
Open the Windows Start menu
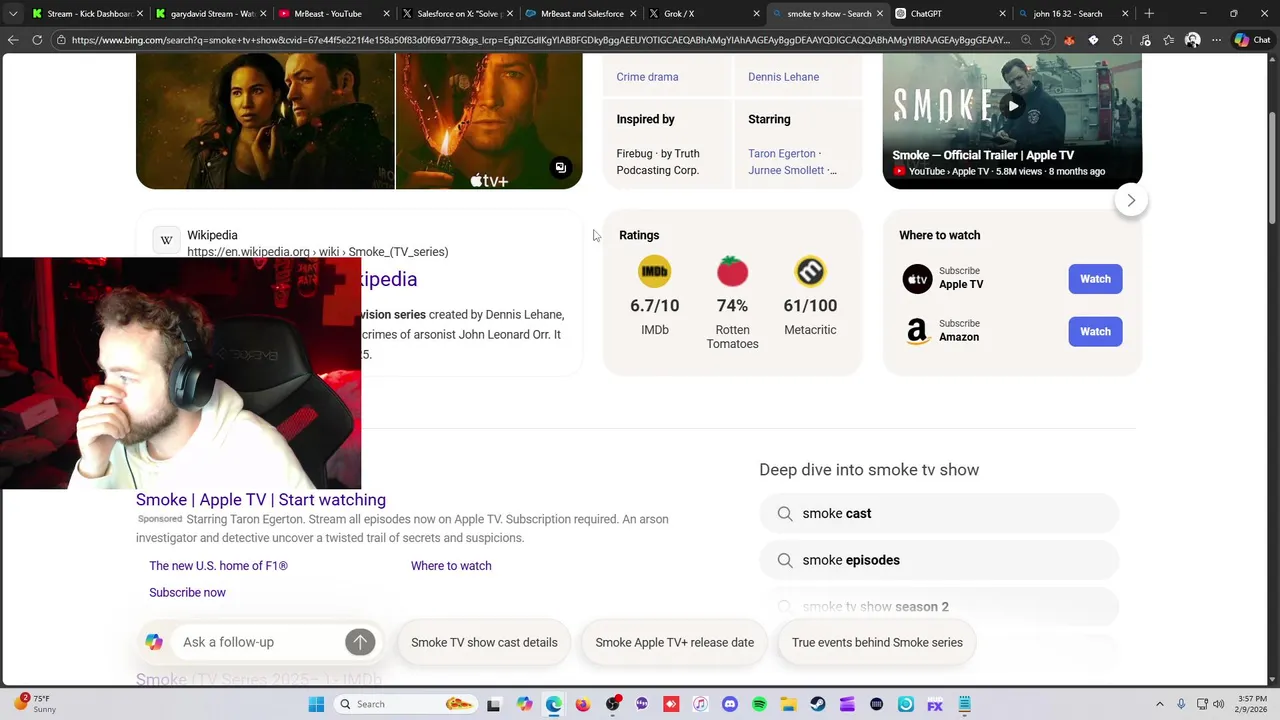(316, 704)
